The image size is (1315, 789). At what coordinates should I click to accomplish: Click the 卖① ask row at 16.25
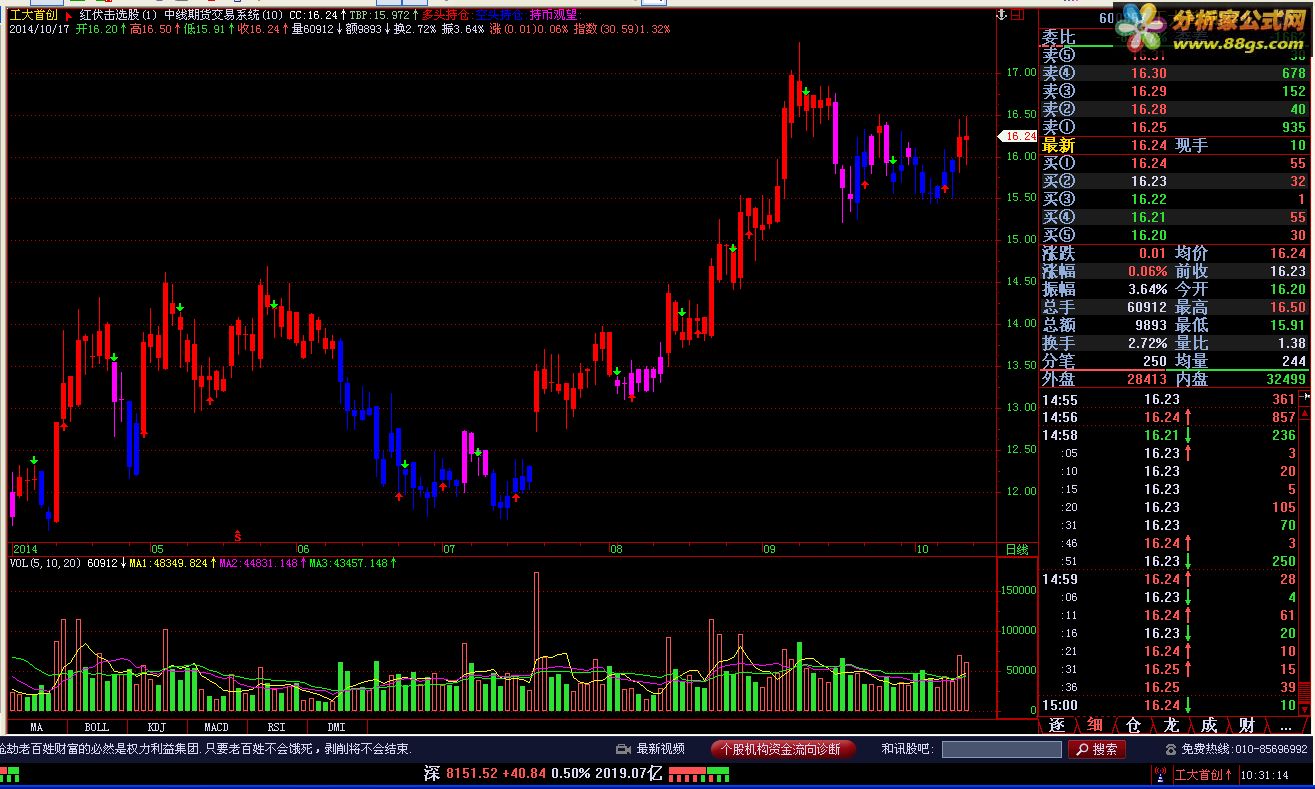click(1174, 127)
